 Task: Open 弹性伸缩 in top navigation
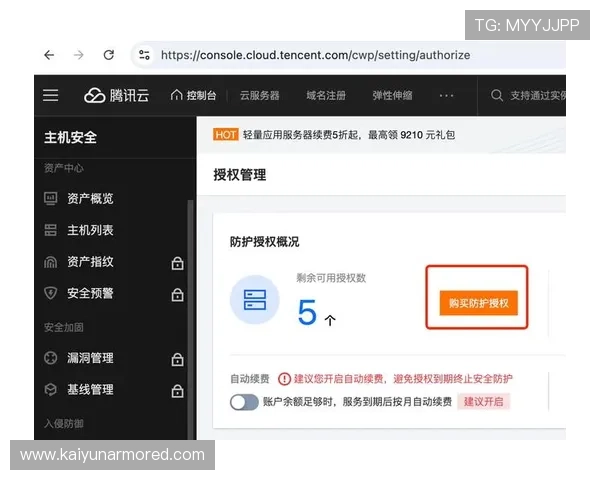coord(393,95)
